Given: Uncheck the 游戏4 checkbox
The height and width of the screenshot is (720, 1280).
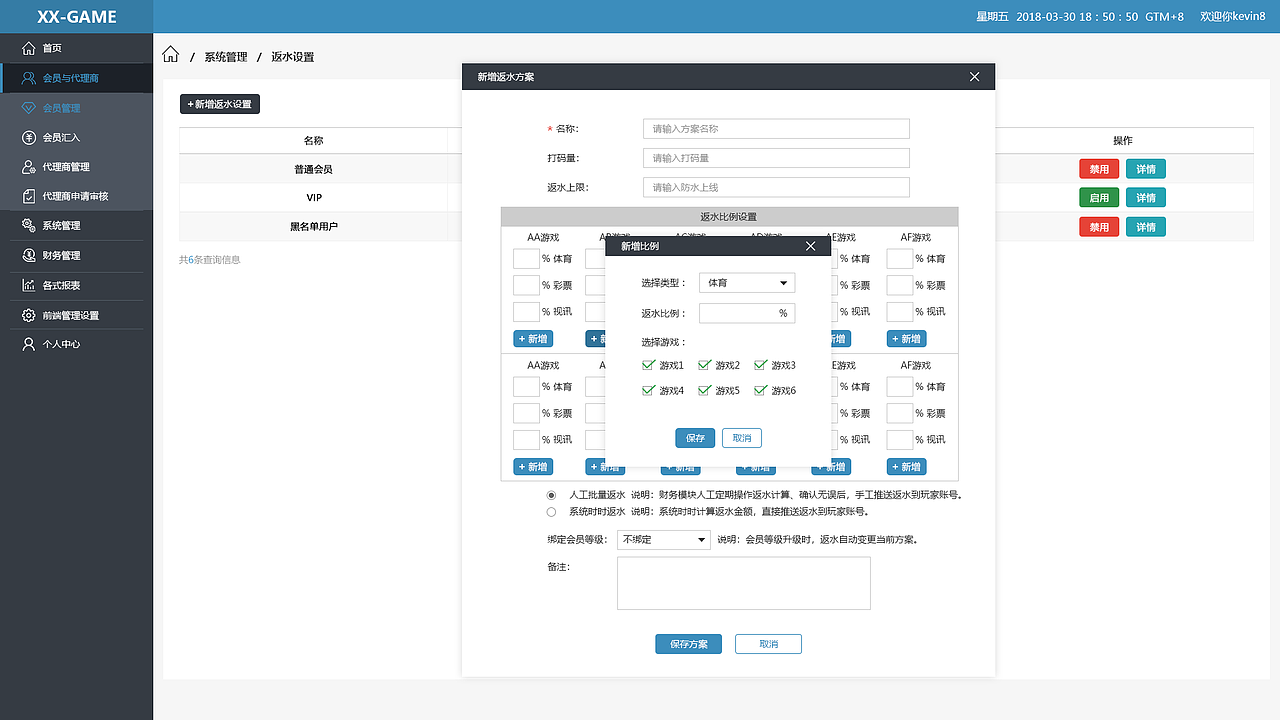Looking at the screenshot, I should [648, 390].
